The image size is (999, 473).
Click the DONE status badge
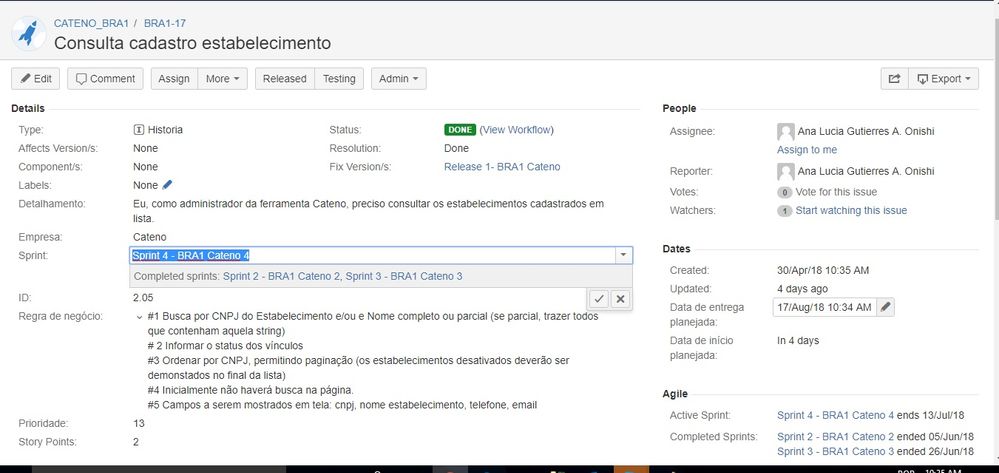tap(460, 130)
